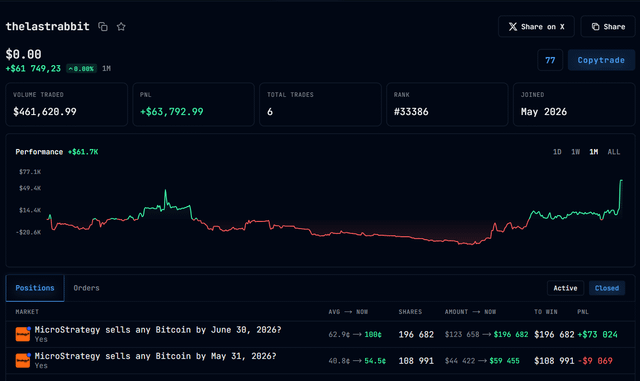Click the 196 682 shares value
Screen dimensions: 640x381
(x=416, y=334)
